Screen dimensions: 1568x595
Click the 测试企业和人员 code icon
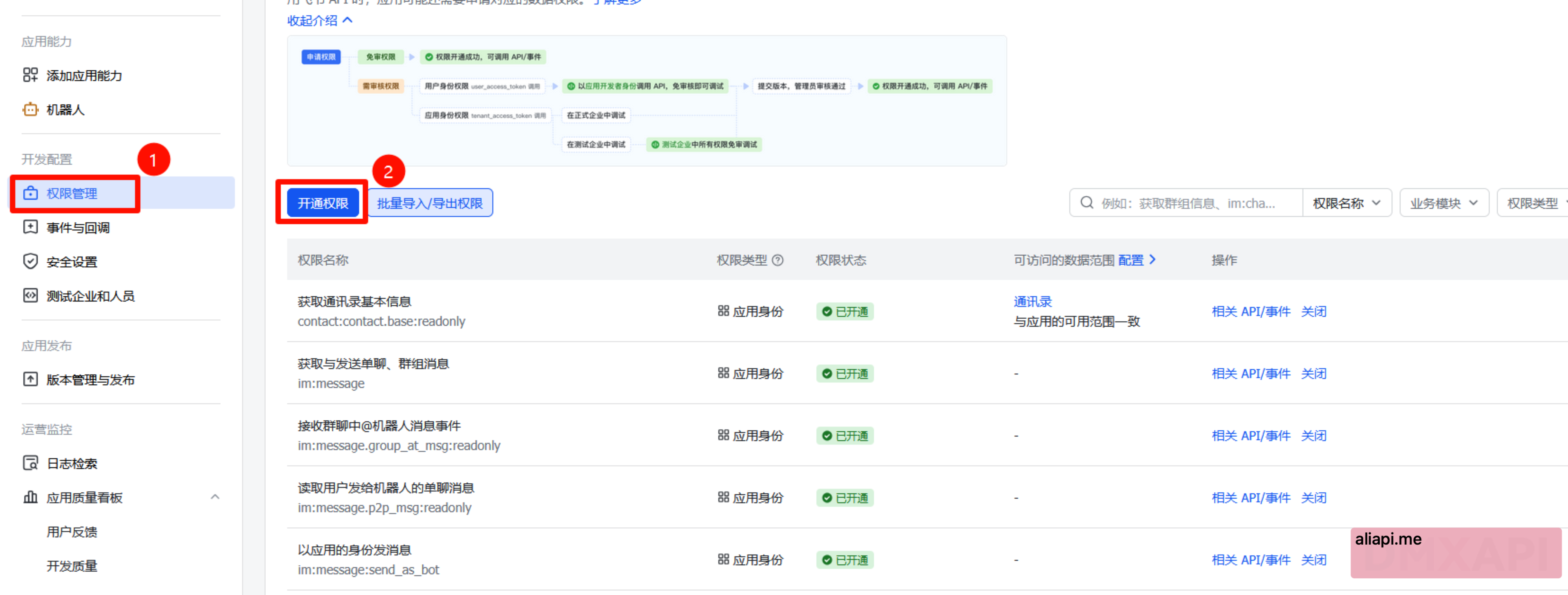(x=30, y=295)
